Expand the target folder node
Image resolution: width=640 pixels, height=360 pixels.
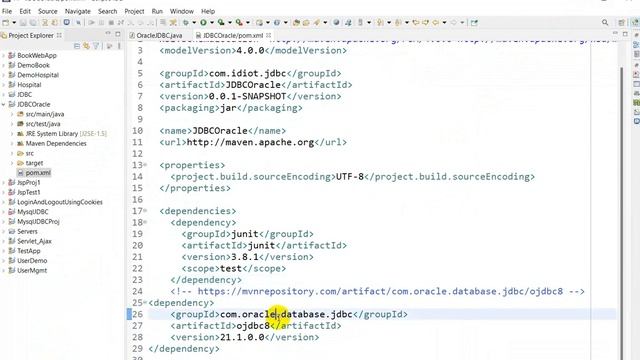pyautogui.click(x=12, y=163)
